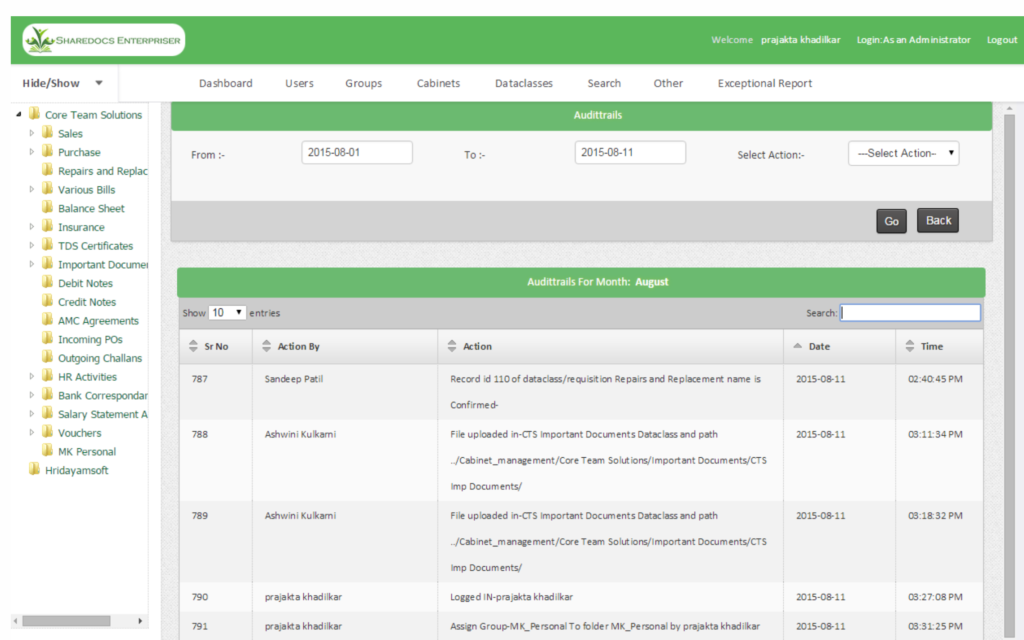Click the From date field
Viewport: 1024px width, 640px height.
pyautogui.click(x=357, y=152)
